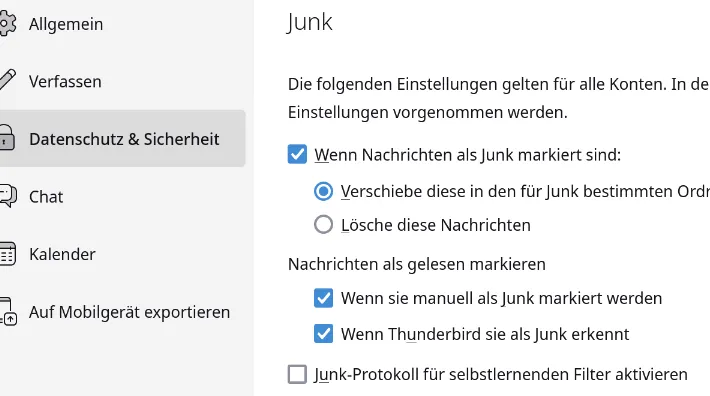710x396 pixels.
Task: Click the Verfassen pencil icon
Action: (7, 80)
